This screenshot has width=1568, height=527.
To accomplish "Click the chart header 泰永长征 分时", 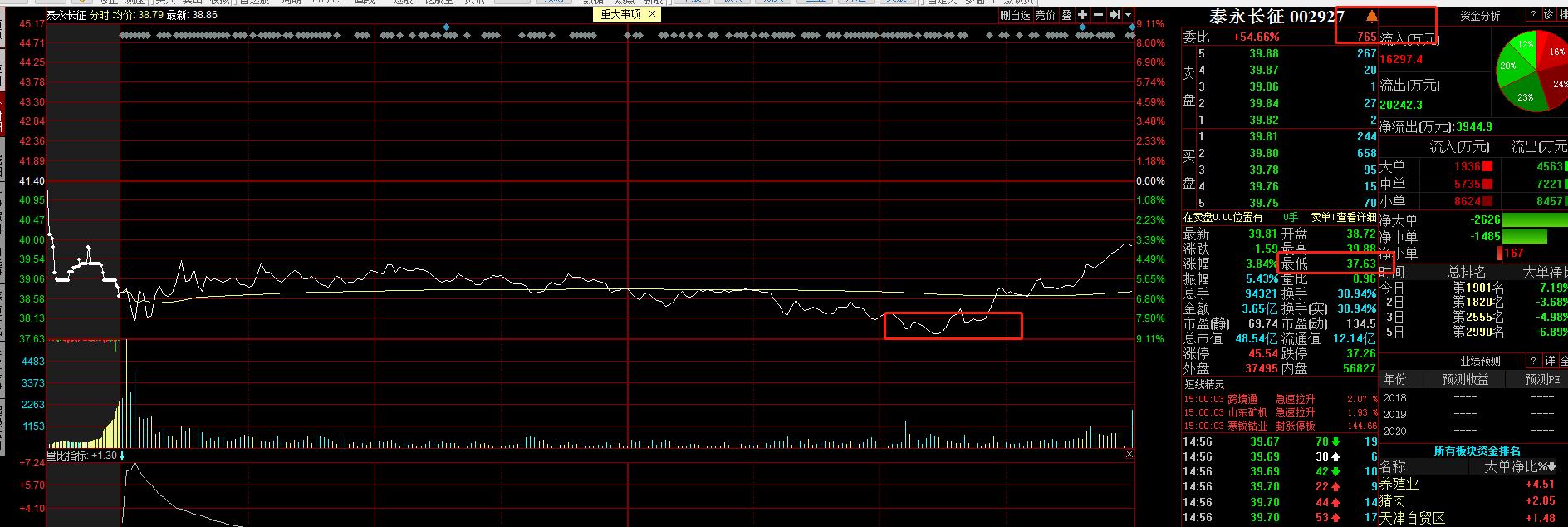I will (x=77, y=15).
